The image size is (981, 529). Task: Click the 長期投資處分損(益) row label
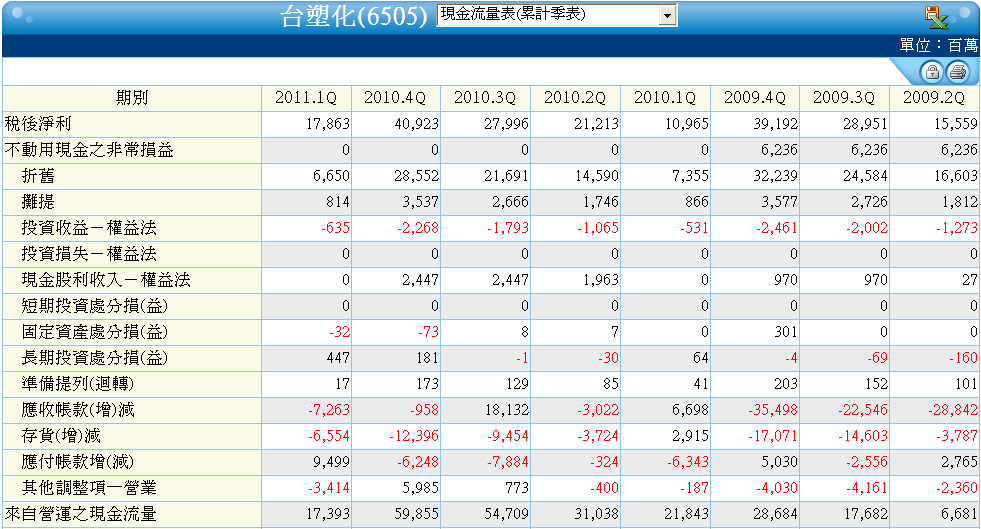95,358
